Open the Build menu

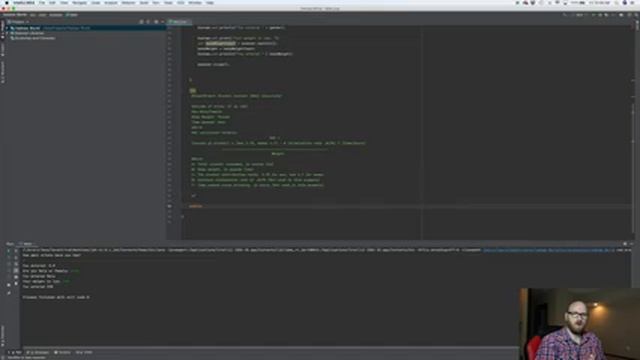pyautogui.click(x=144, y=2)
